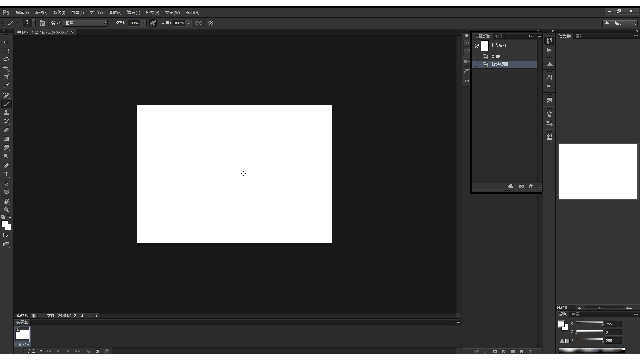
Task: Open the painting mode dropdown
Action: pos(86,23)
